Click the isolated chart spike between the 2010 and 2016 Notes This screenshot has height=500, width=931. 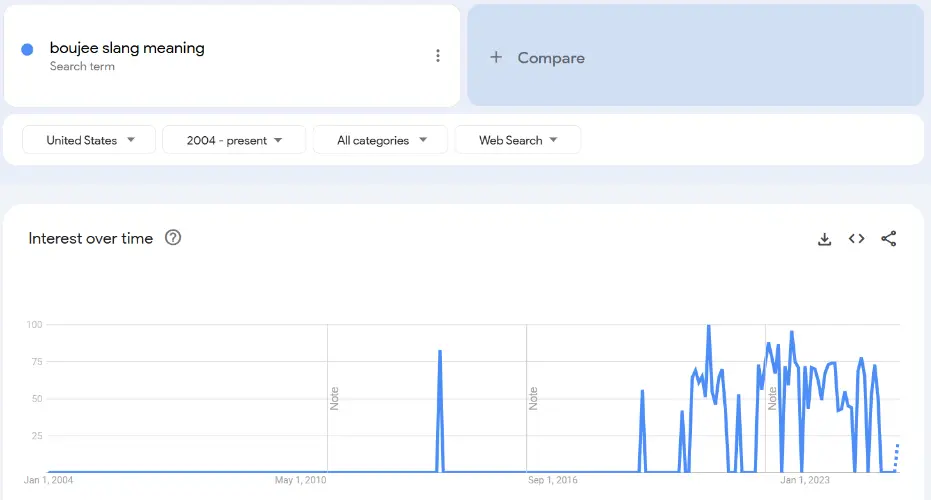(440, 410)
